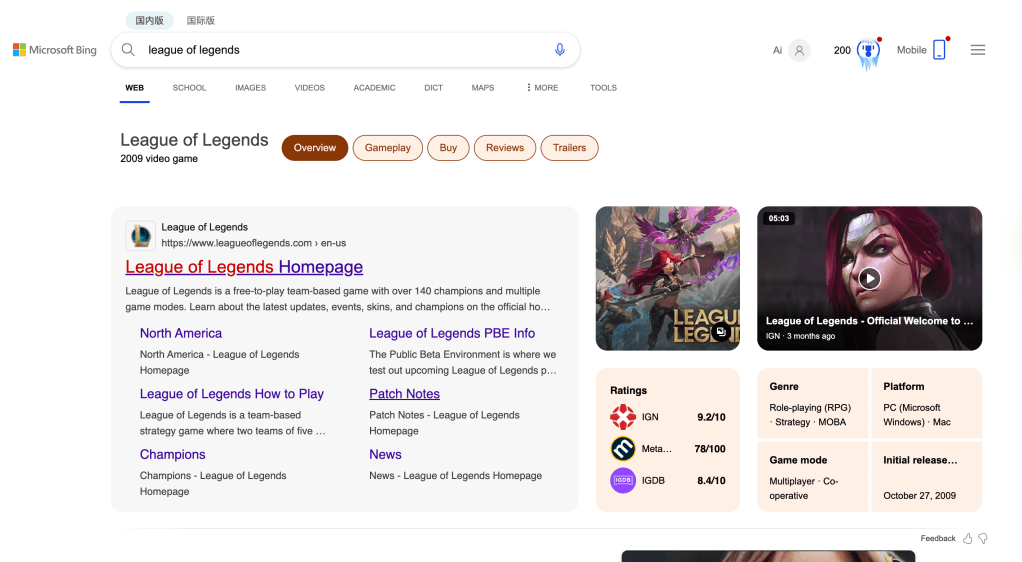
Task: Expand the MORE search categories dropdown
Action: [x=542, y=88]
